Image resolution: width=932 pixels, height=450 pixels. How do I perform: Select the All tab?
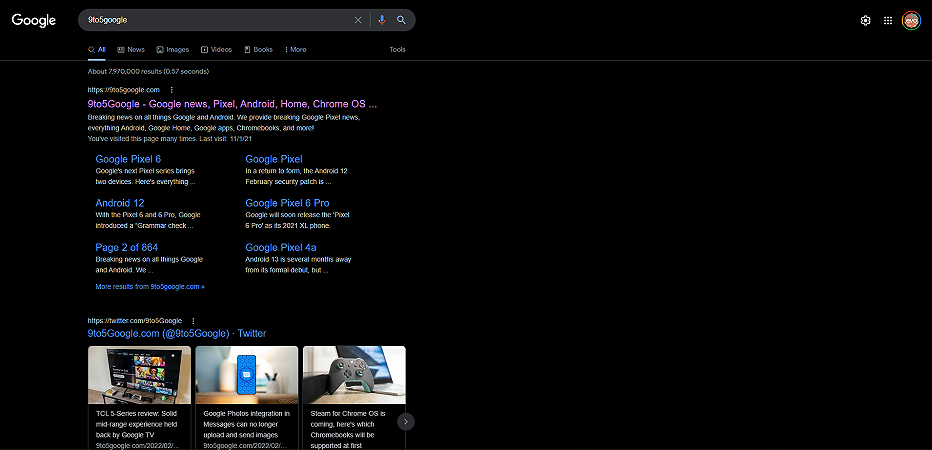pyautogui.click(x=97, y=50)
